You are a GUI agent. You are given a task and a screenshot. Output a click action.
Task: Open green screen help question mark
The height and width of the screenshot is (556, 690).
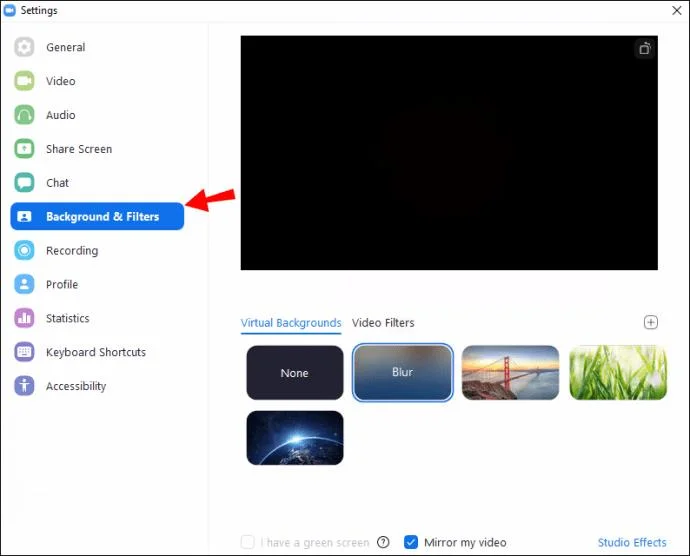(383, 542)
